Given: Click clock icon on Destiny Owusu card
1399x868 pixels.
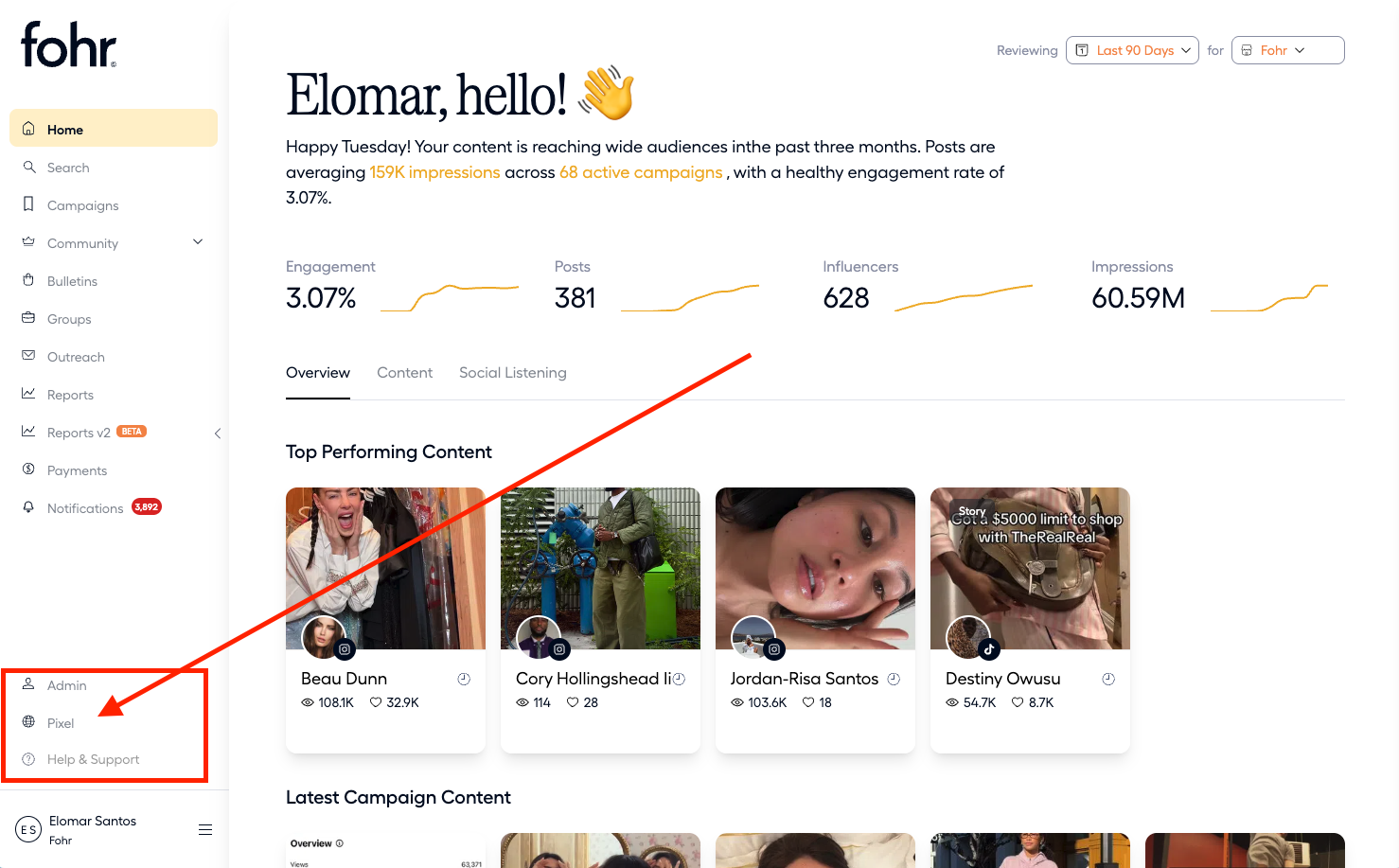Looking at the screenshot, I should pos(1108,679).
